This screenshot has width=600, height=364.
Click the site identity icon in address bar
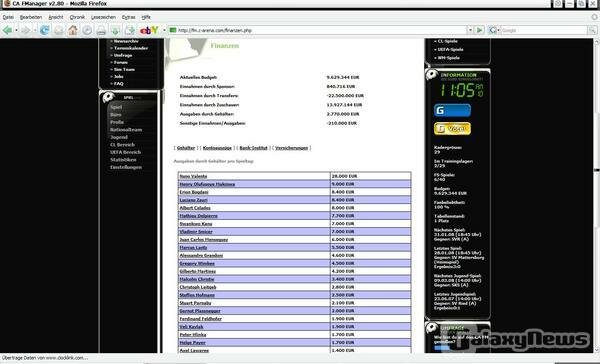[x=173, y=30]
